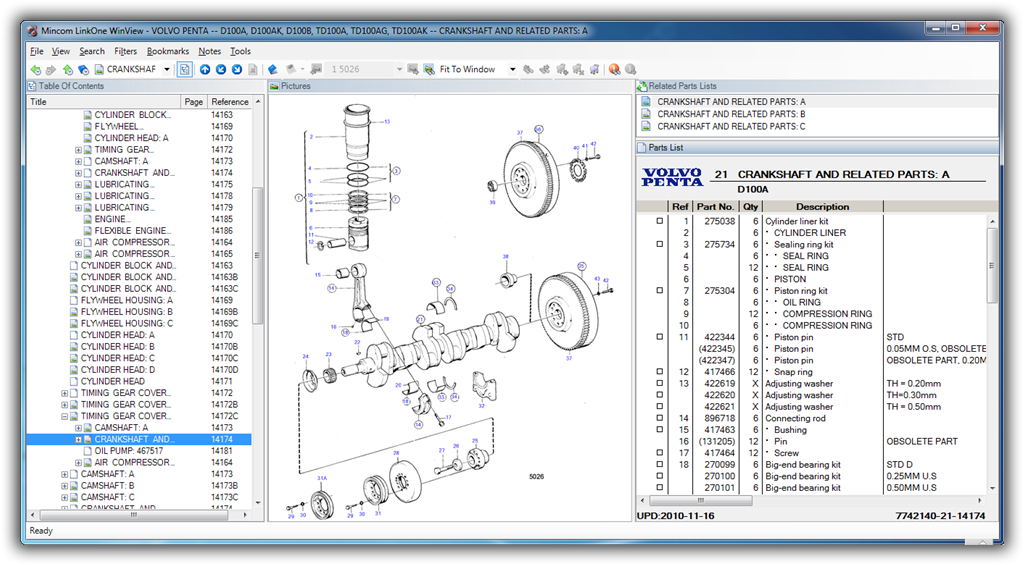Open the Filters menu
1024x565 pixels.
125,51
